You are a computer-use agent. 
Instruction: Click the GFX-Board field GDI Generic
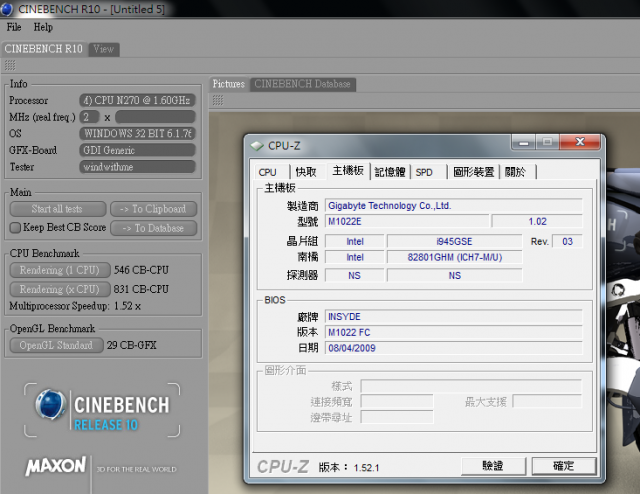click(137, 150)
